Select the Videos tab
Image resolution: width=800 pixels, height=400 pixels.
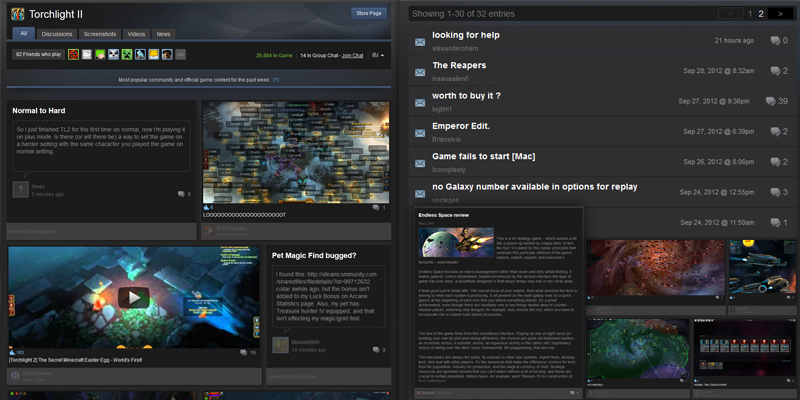pos(136,34)
